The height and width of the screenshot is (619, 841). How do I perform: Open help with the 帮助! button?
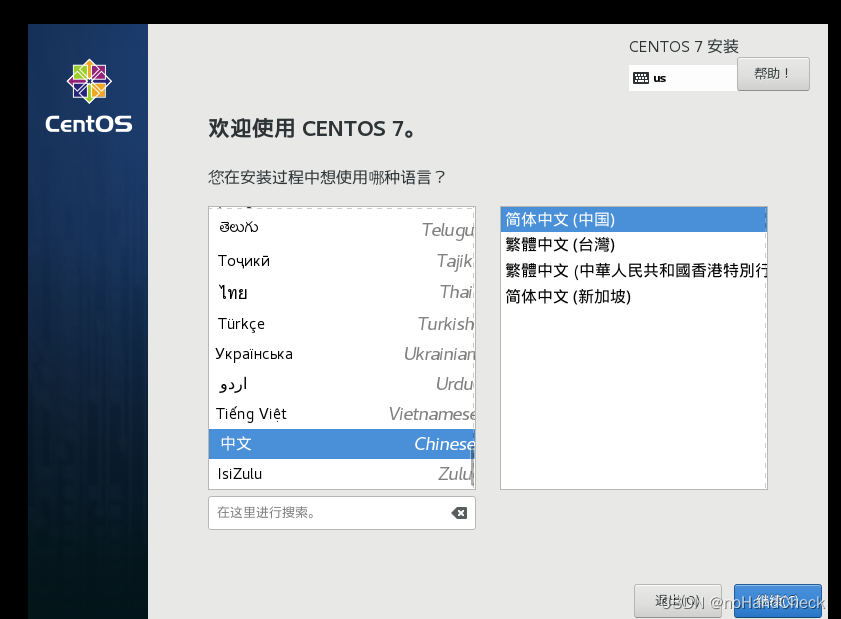773,73
